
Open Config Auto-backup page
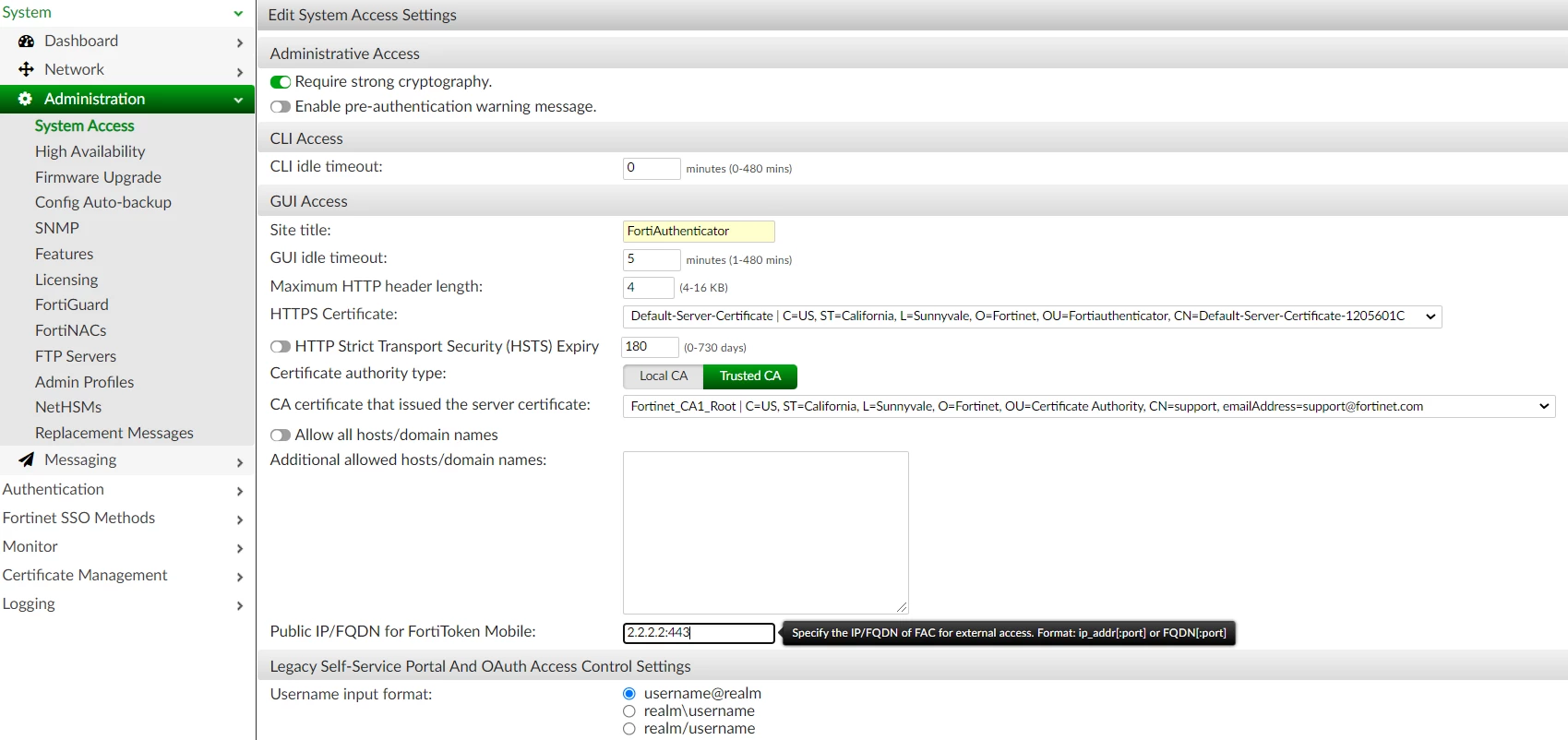103,202
